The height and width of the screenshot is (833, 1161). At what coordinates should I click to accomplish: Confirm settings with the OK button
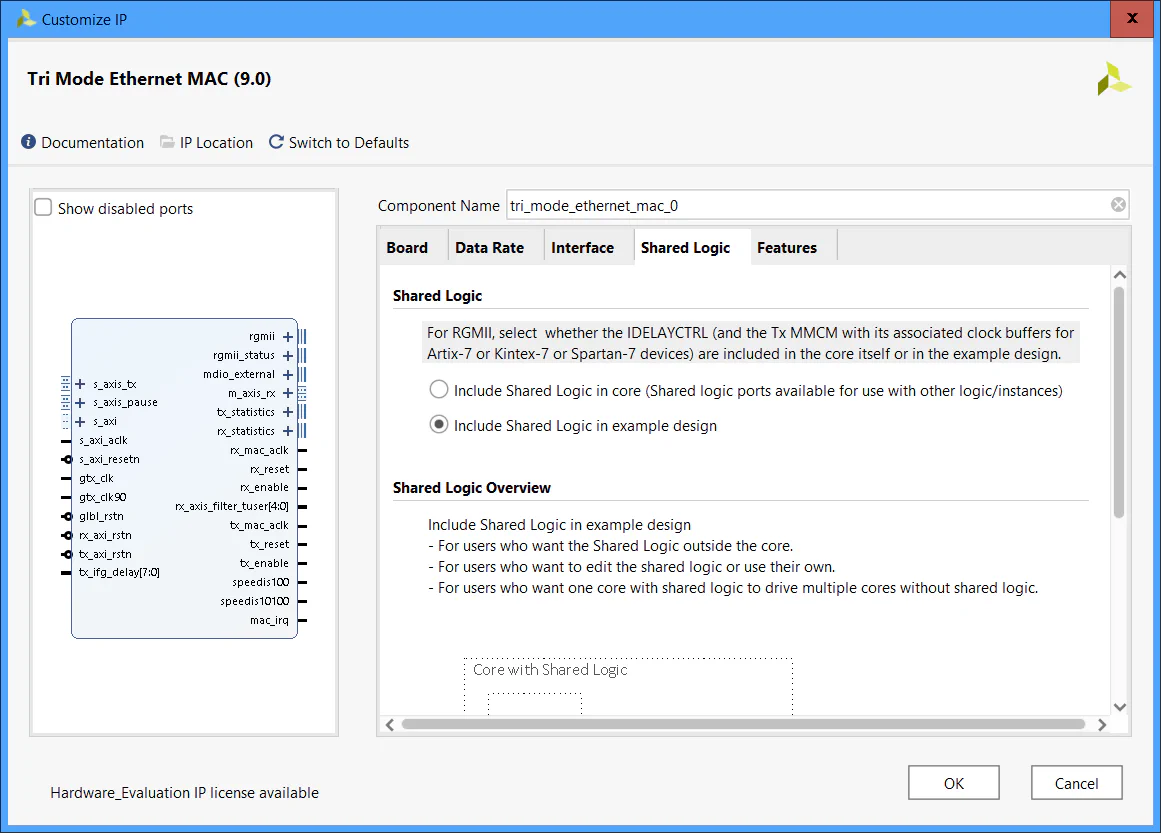pos(953,782)
